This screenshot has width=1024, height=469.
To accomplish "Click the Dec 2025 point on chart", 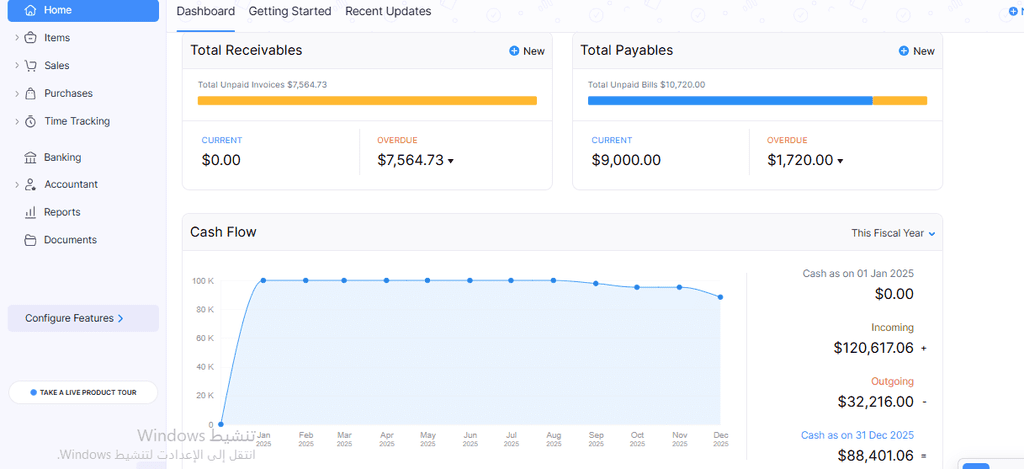I will pyautogui.click(x=720, y=297).
